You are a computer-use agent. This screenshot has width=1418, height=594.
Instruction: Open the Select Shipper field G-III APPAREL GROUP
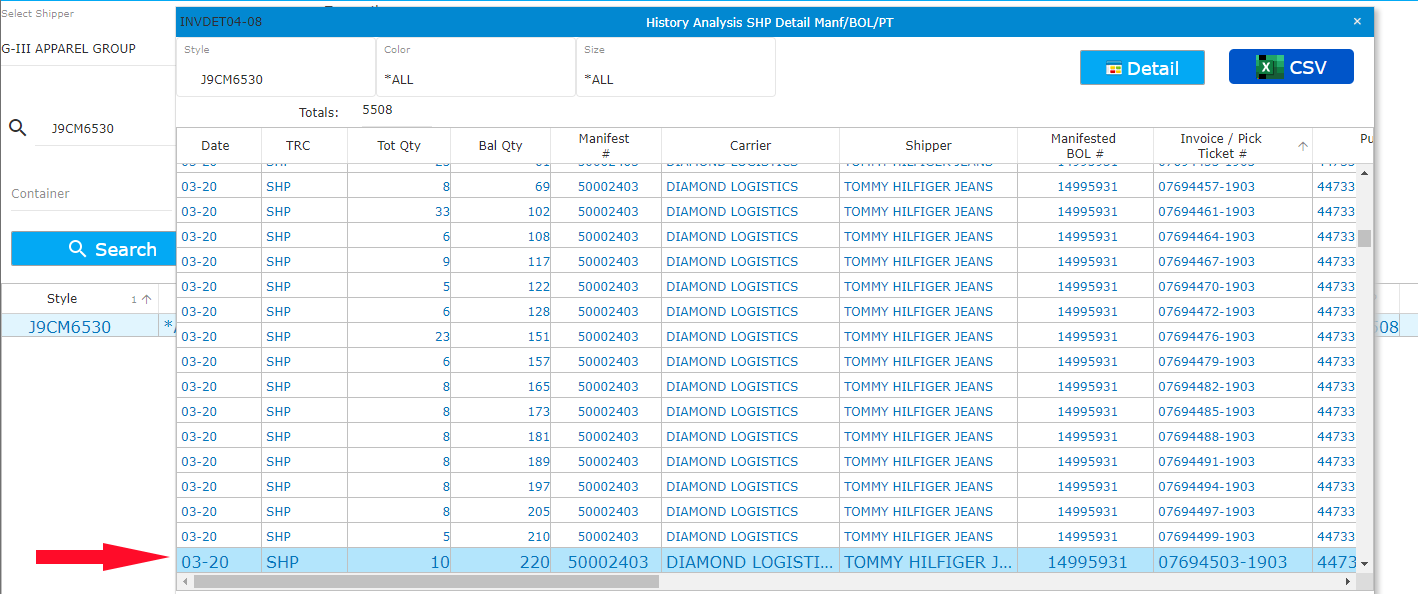tap(88, 48)
